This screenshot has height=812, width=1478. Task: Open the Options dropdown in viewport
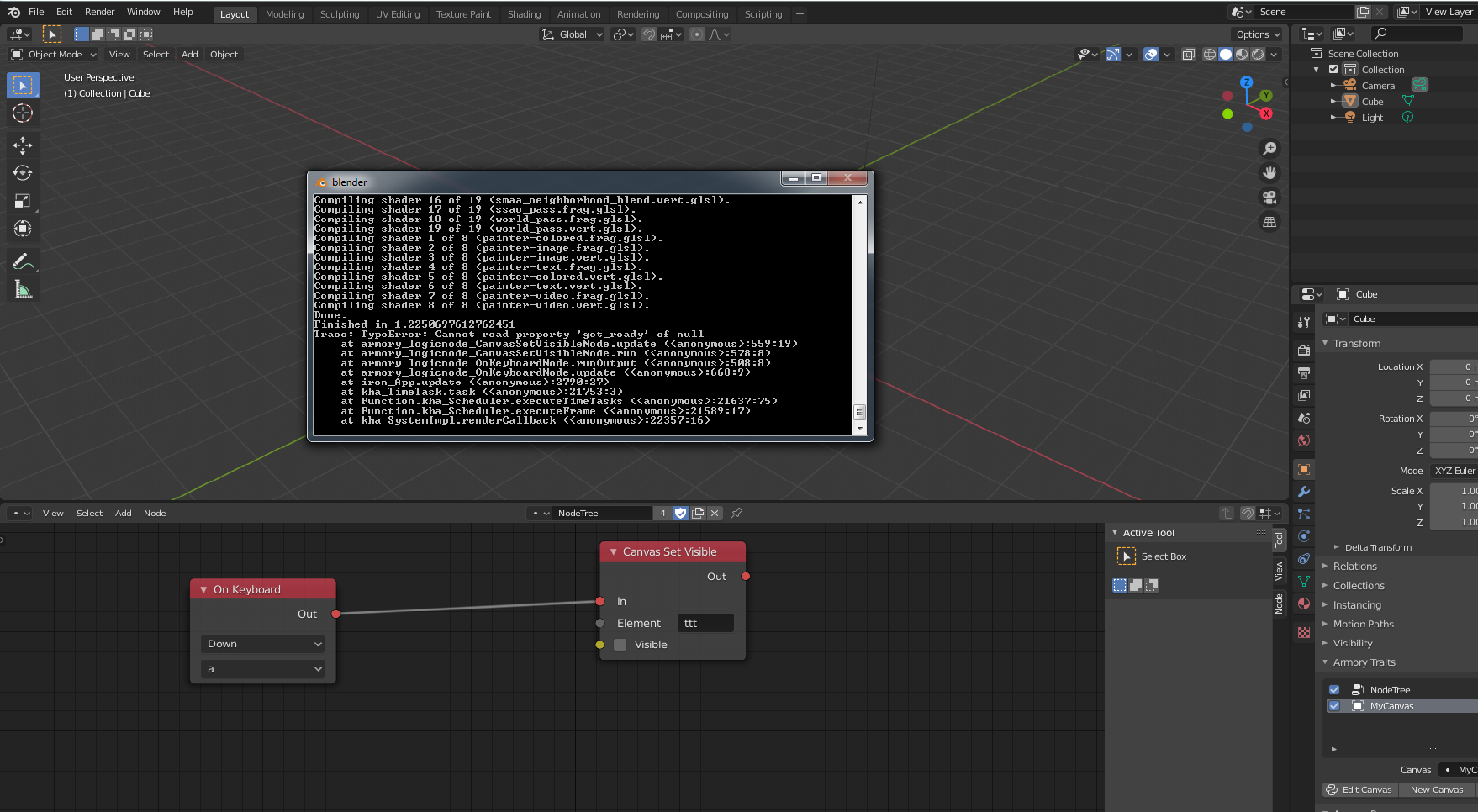(x=1258, y=34)
